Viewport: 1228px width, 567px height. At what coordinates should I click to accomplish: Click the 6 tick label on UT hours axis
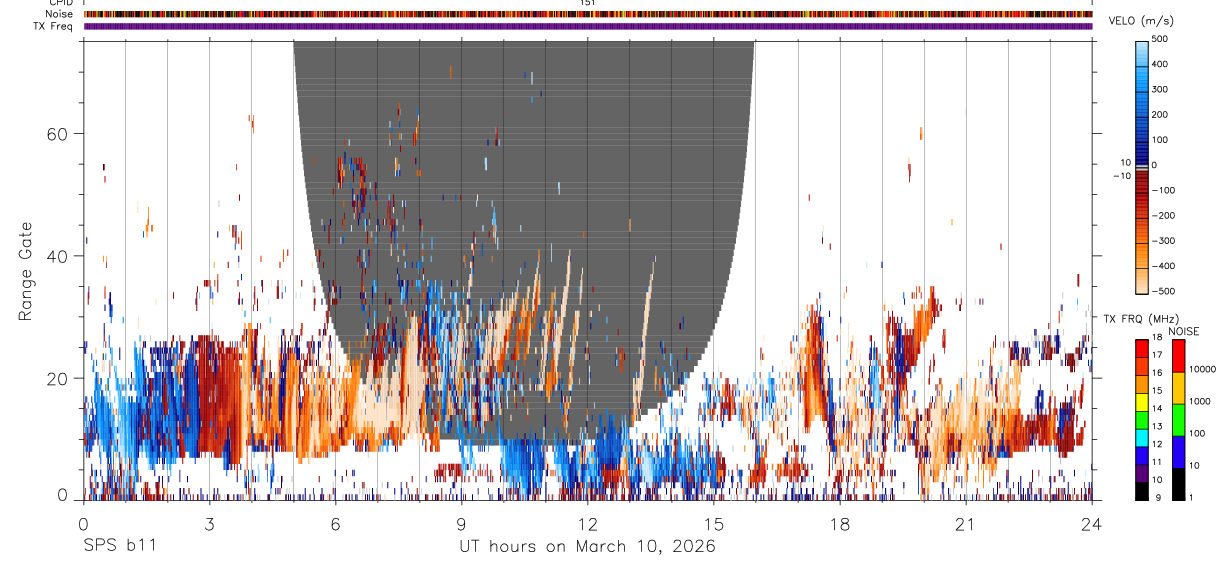point(335,523)
